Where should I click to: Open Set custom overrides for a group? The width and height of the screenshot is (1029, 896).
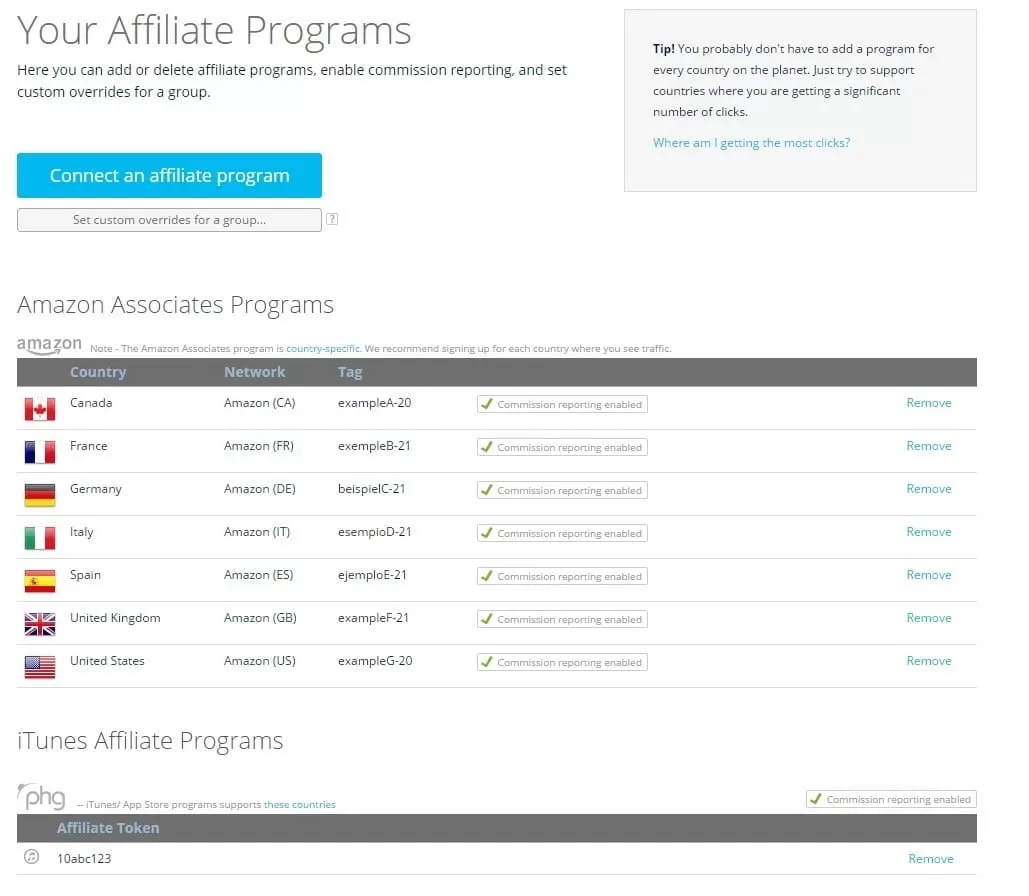[x=169, y=220]
